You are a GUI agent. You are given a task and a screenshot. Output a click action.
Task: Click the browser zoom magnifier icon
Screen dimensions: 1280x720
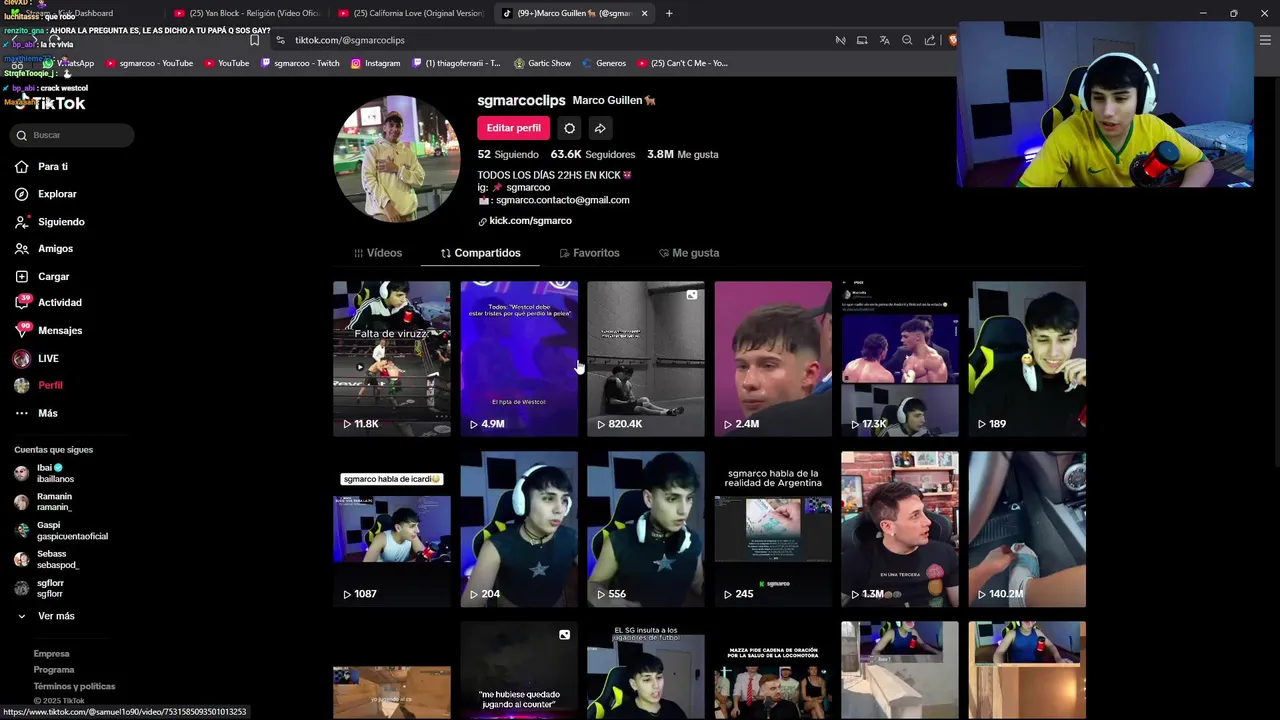click(907, 40)
